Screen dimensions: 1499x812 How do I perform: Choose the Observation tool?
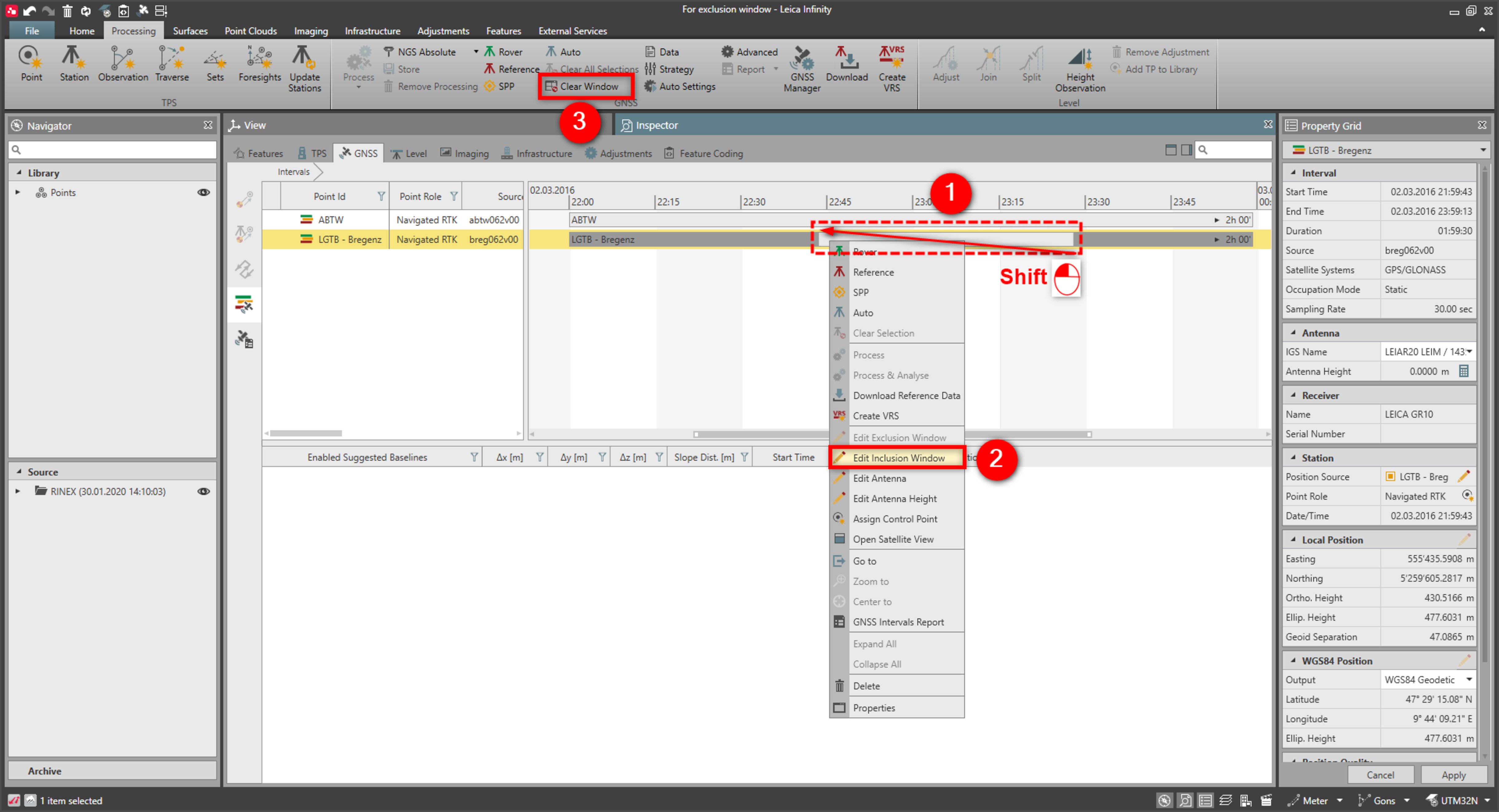click(x=123, y=64)
